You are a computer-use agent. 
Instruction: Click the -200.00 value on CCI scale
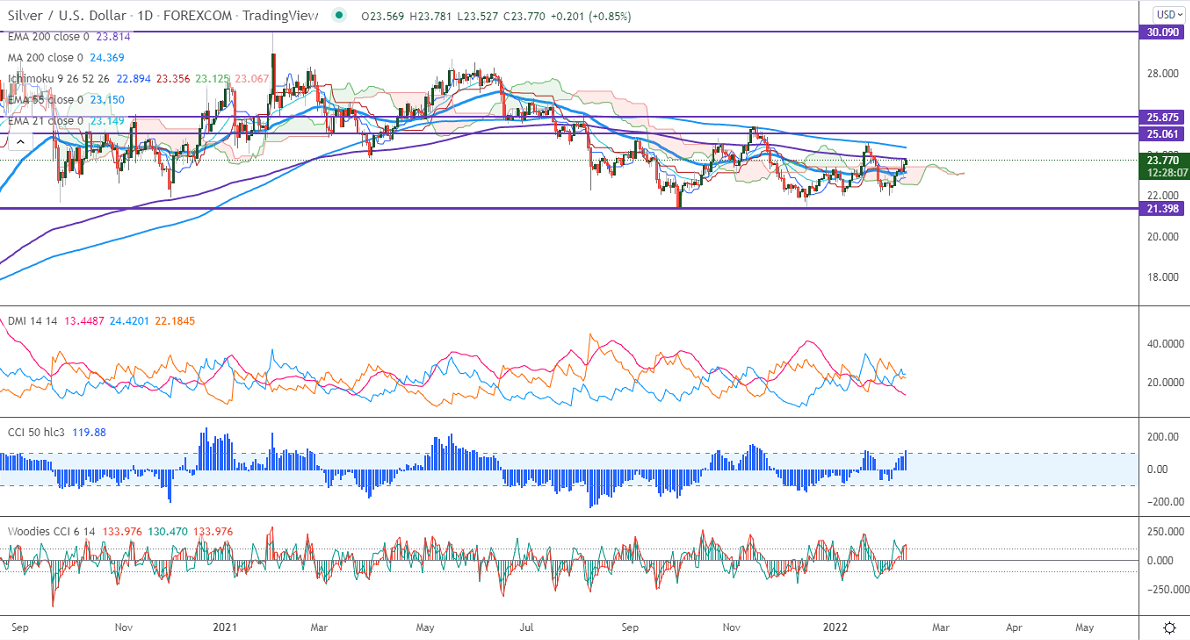click(x=1165, y=502)
